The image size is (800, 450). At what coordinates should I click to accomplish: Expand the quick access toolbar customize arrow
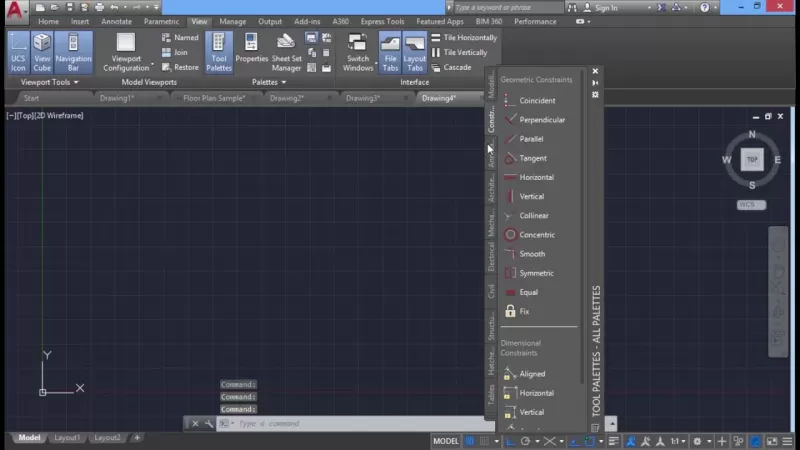click(x=156, y=7)
